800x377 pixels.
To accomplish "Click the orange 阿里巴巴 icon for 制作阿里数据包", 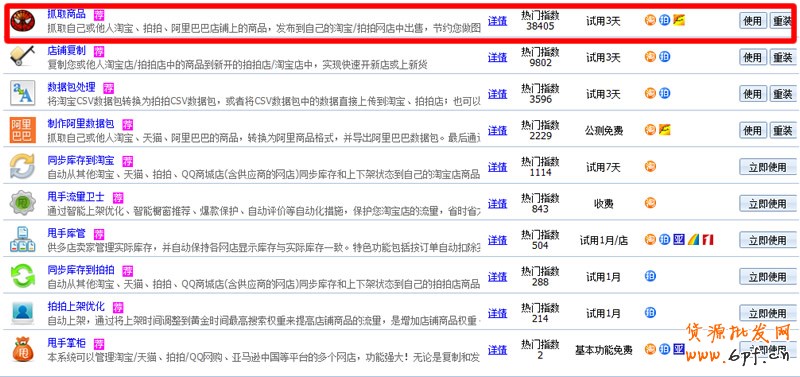I will (22, 130).
